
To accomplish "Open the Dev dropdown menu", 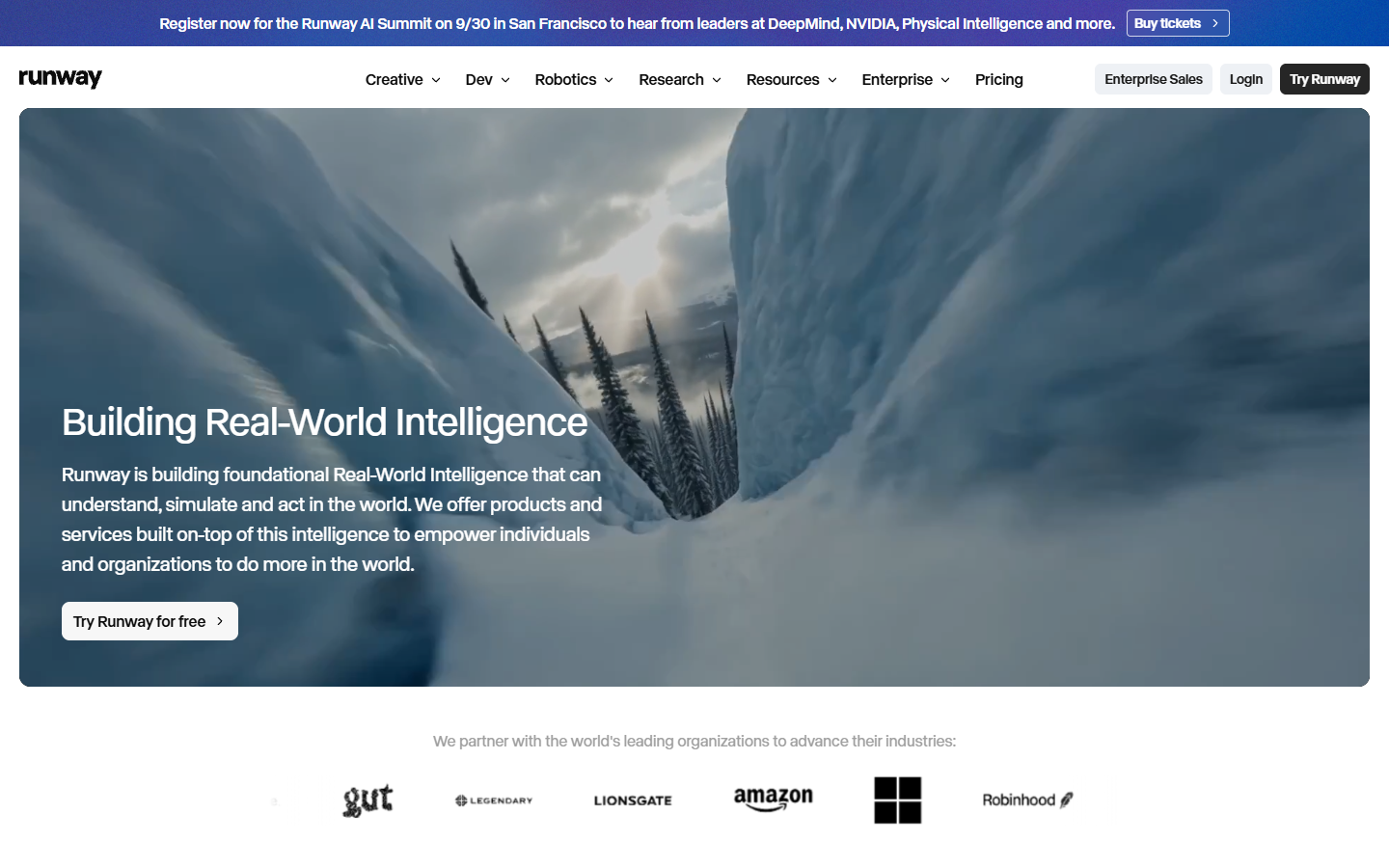I will 488,79.
